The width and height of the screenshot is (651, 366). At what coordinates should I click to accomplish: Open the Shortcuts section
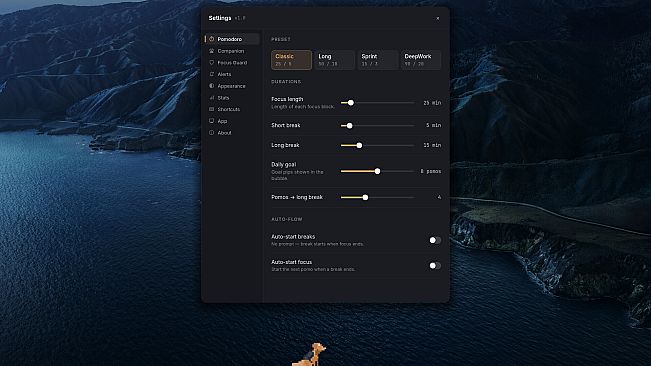(232, 109)
